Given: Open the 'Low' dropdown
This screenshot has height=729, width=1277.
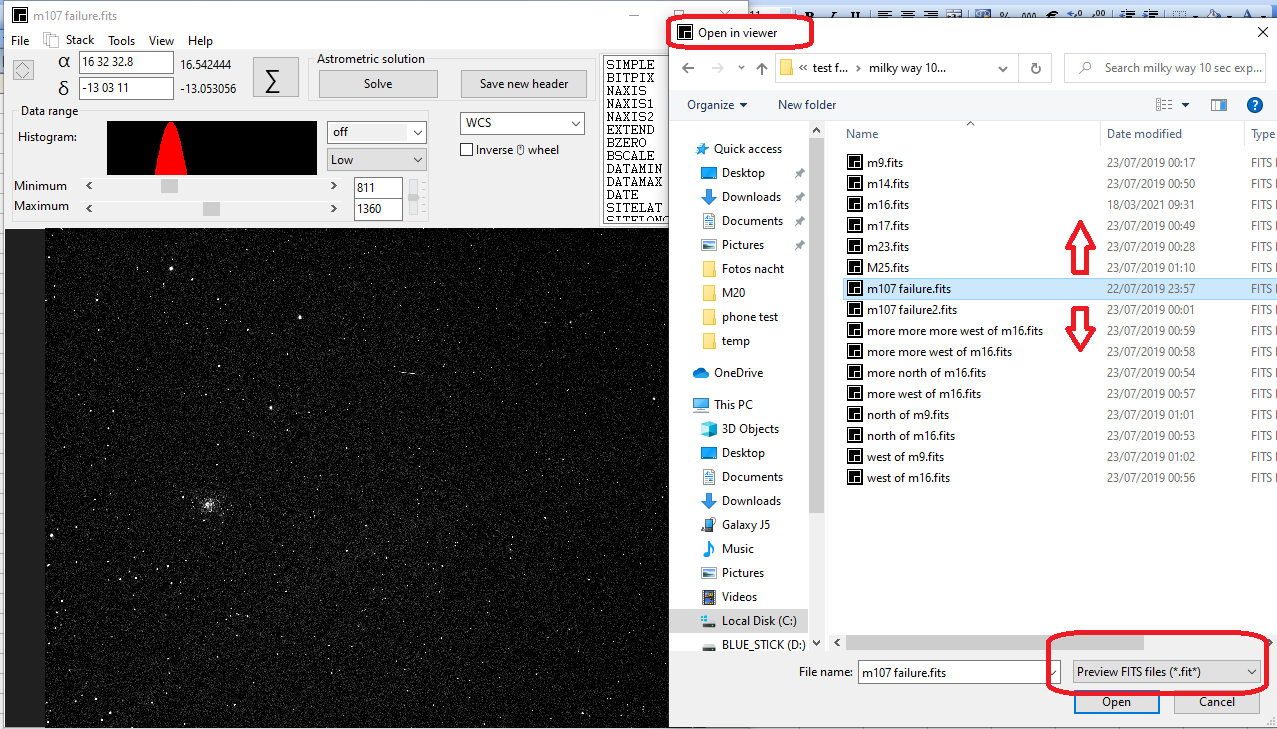Looking at the screenshot, I should pos(377,159).
